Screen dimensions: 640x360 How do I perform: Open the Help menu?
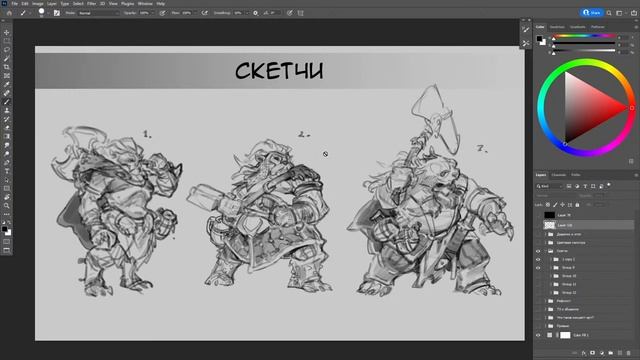pyautogui.click(x=160, y=4)
